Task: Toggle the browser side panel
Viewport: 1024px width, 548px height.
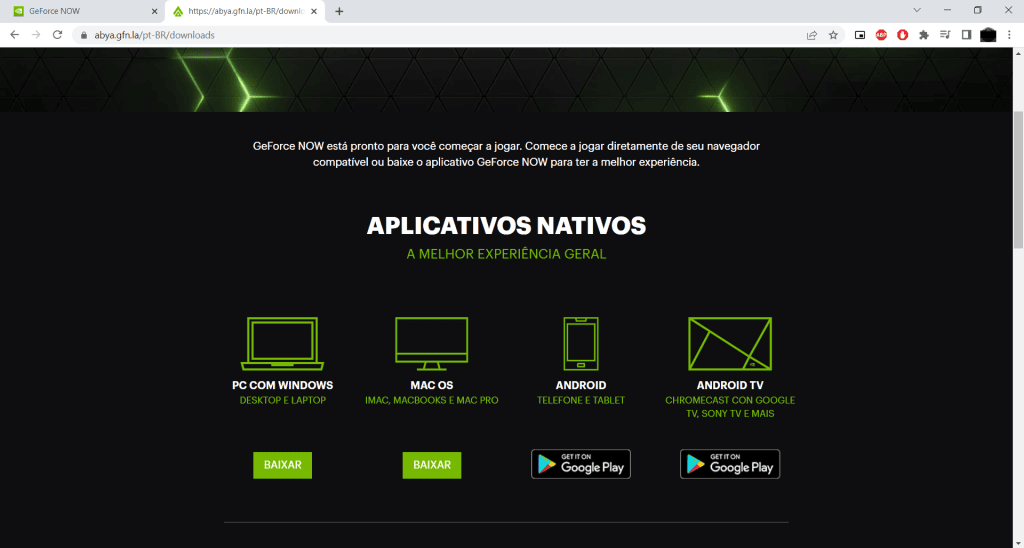Action: (x=967, y=35)
